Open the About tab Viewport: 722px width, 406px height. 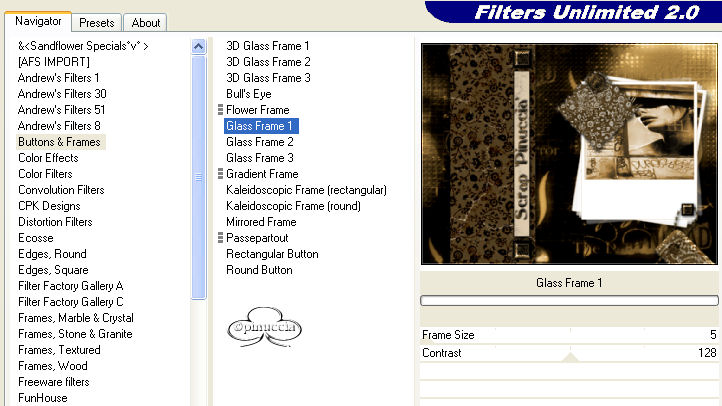coord(146,23)
